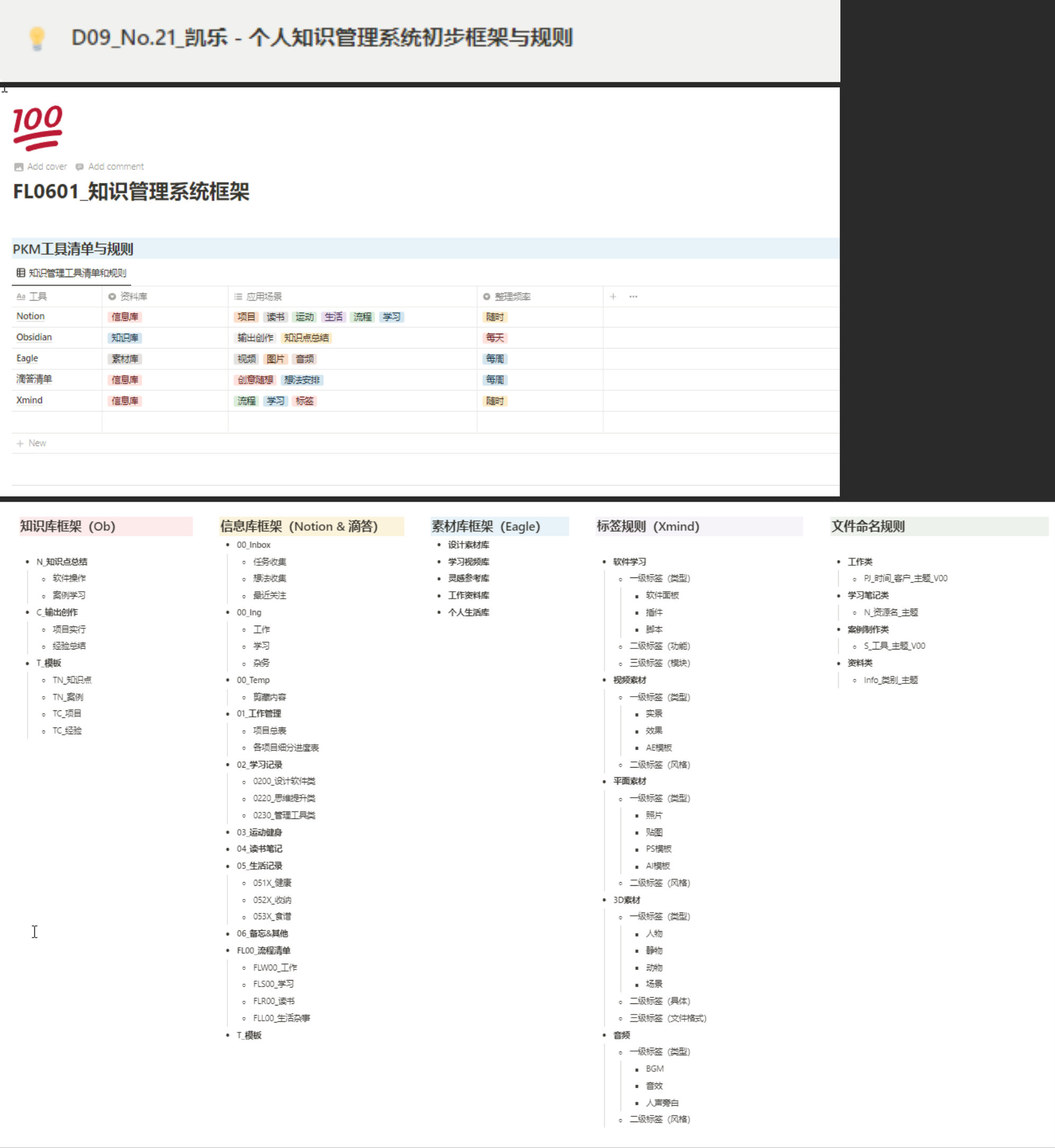Open the Xmind row in the table
This screenshot has height=1148, width=1055.
point(30,400)
